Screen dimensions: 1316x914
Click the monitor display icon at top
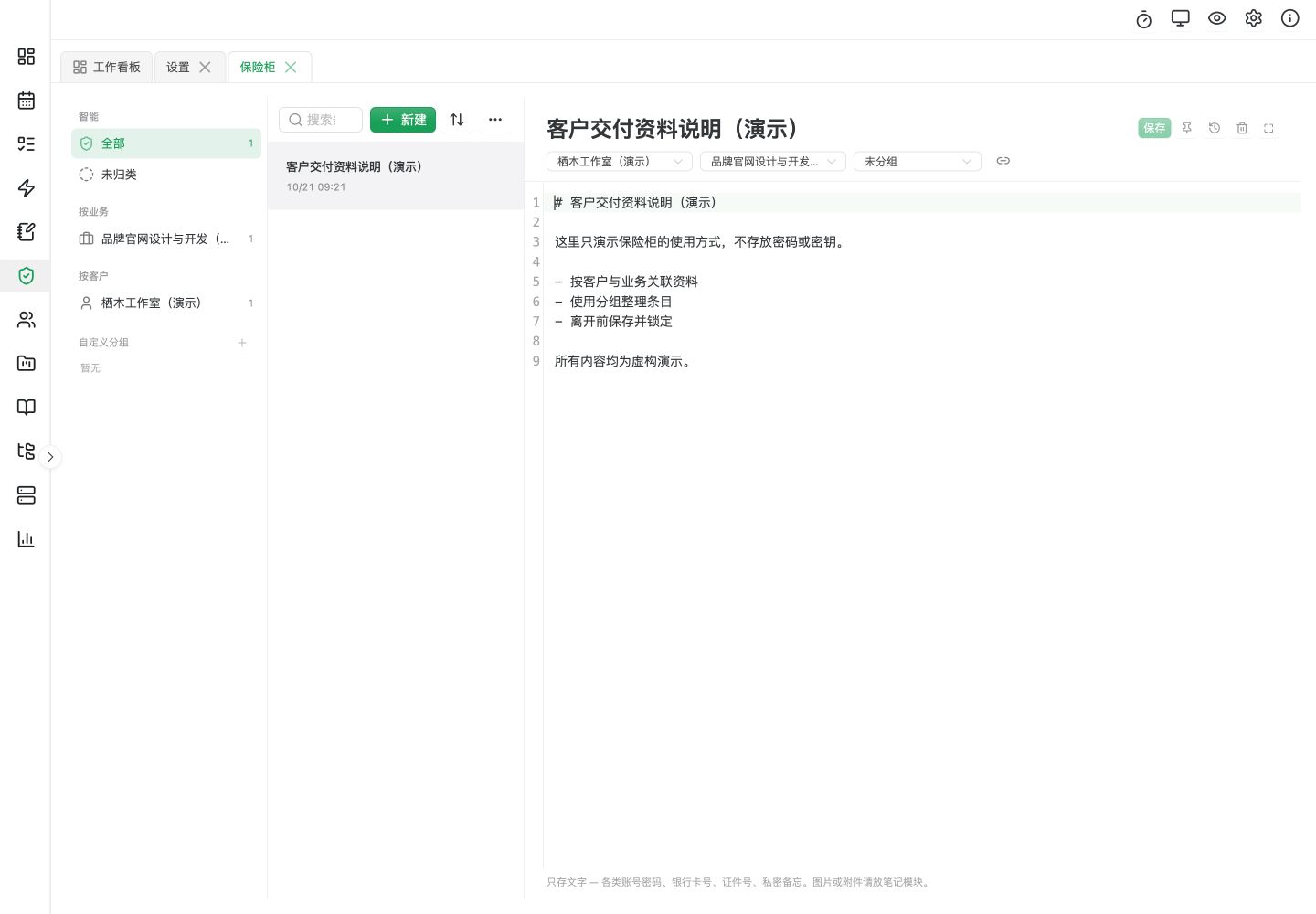click(x=1181, y=18)
